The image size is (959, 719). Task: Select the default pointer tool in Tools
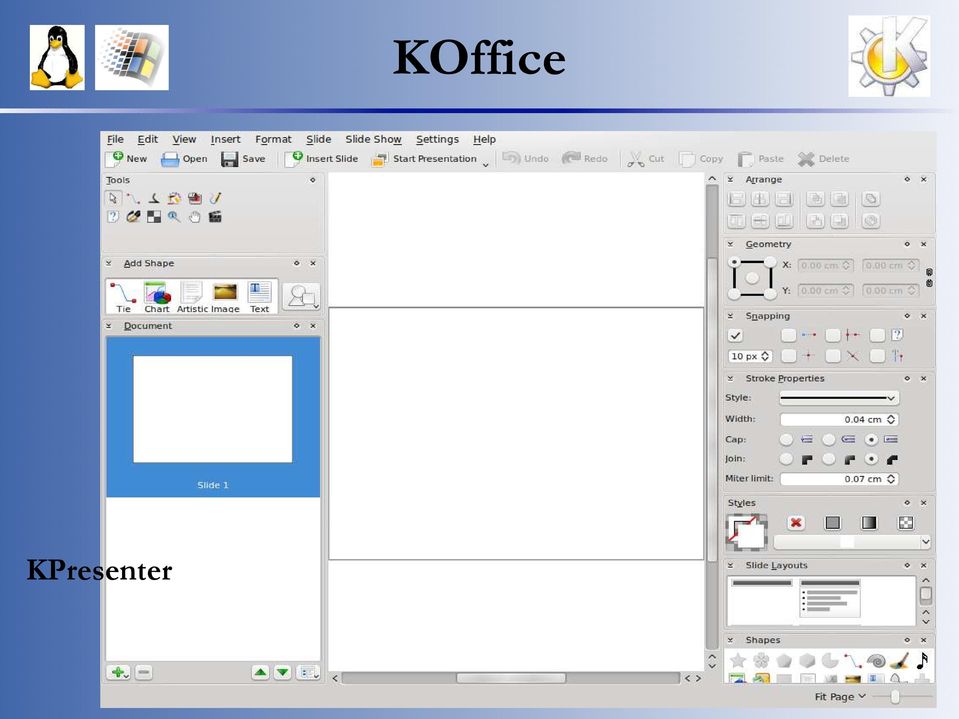[113, 198]
